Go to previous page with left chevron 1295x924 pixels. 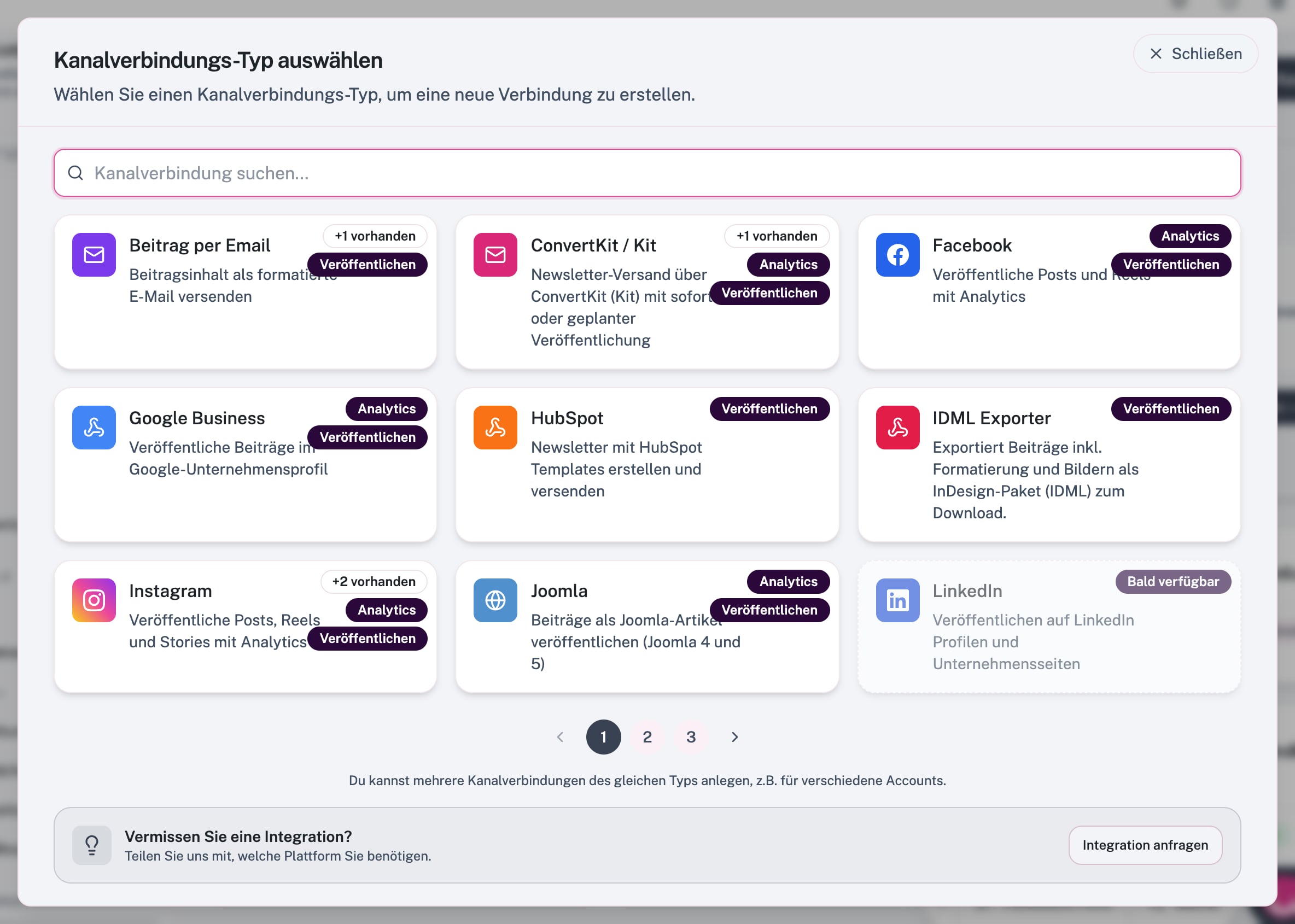click(x=560, y=737)
